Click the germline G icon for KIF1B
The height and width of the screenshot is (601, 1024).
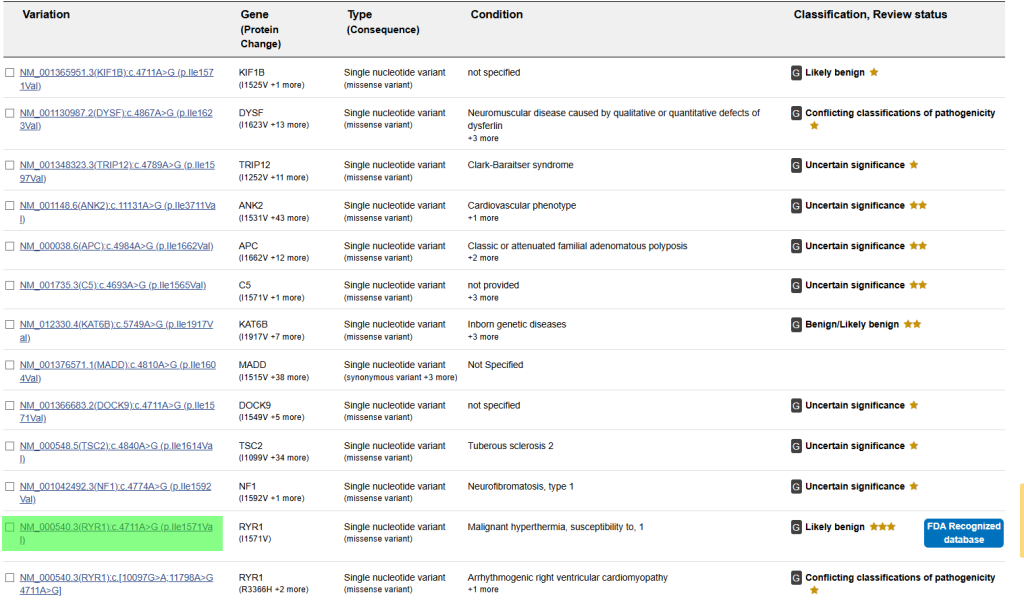[x=796, y=73]
